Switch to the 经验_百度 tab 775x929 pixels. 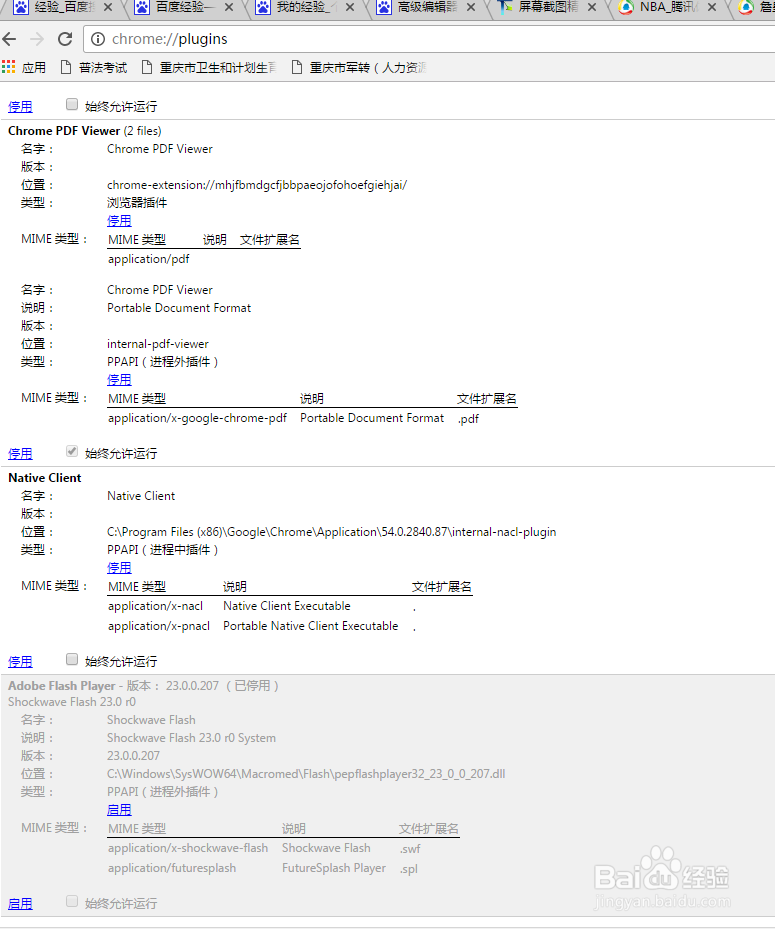point(62,8)
